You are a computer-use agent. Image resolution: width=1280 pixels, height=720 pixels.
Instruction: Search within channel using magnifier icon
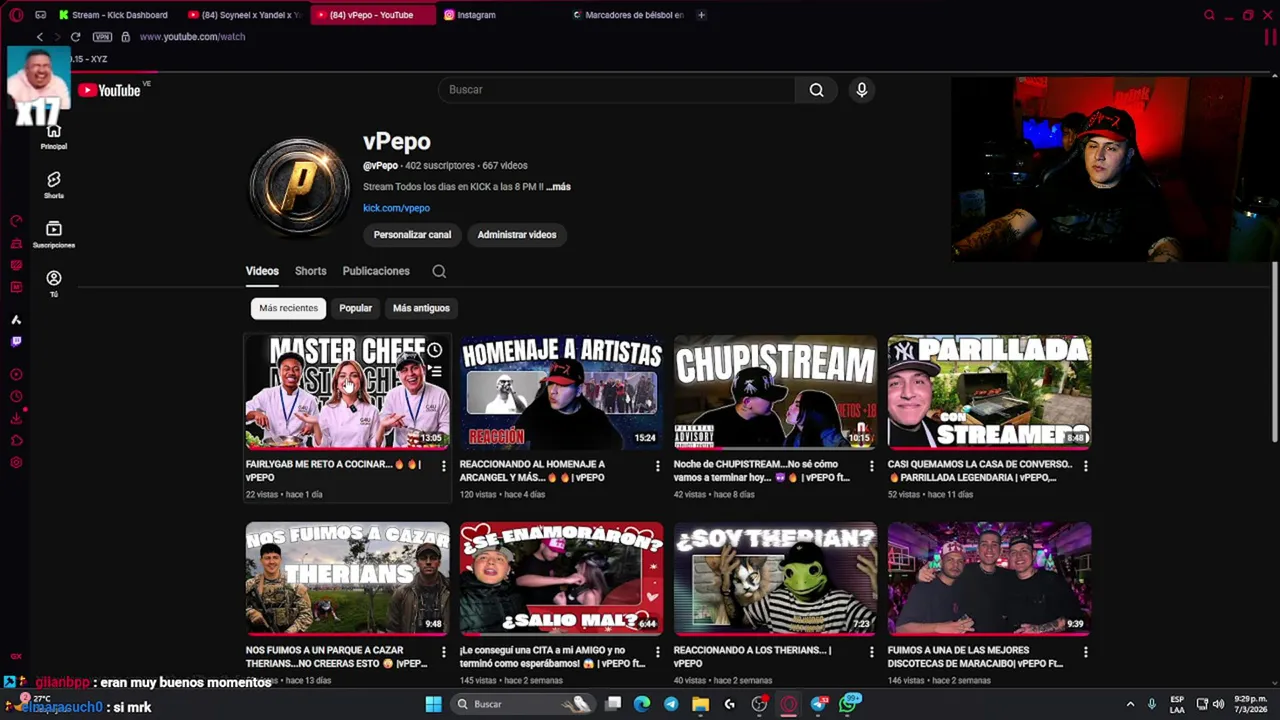coord(439,271)
